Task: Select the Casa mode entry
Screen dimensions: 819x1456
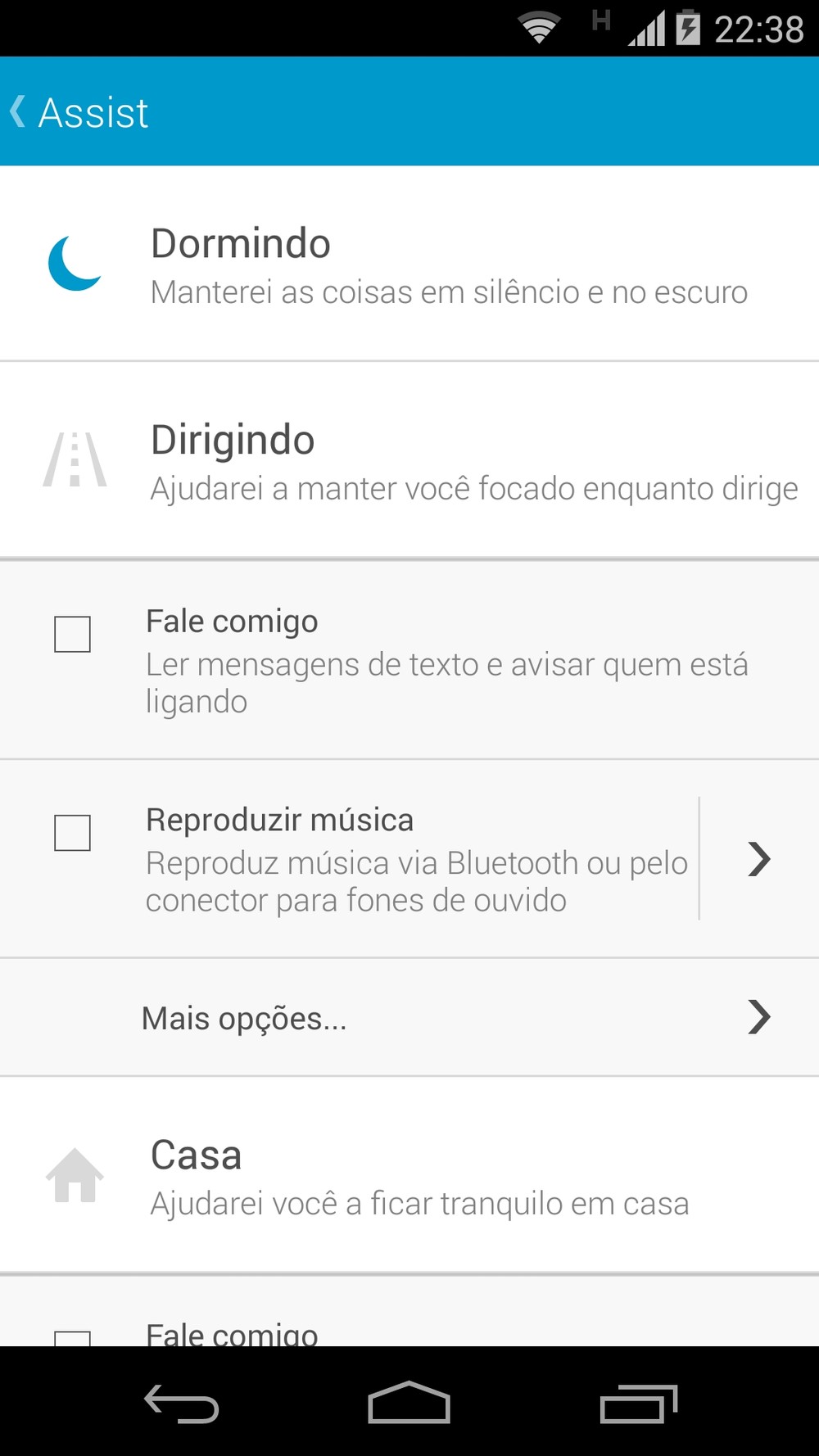Action: (x=419, y=1177)
